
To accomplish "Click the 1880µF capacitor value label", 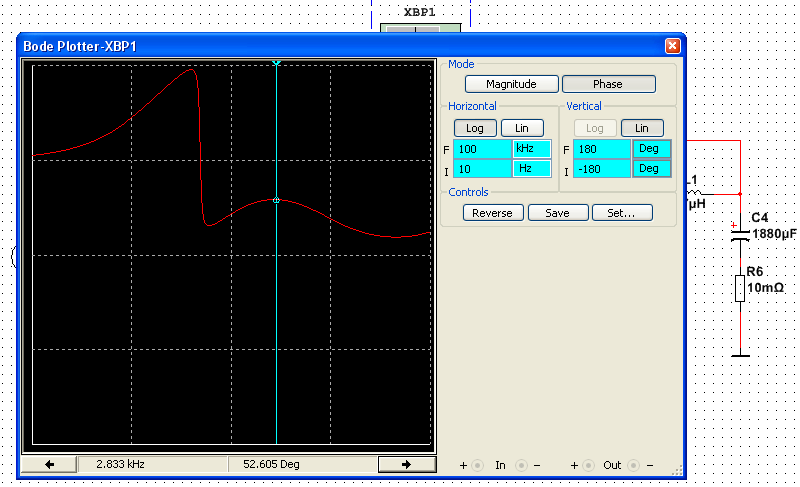I will pyautogui.click(x=774, y=234).
